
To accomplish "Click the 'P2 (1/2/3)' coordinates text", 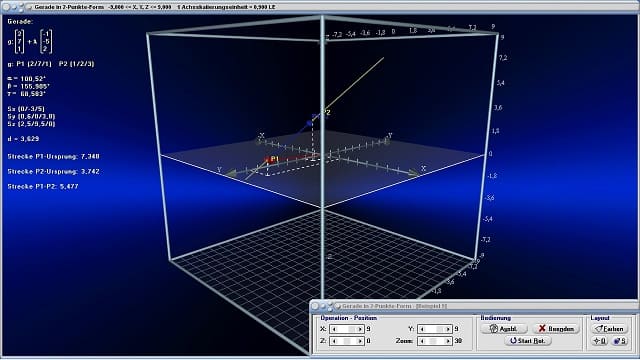I will coord(77,64).
